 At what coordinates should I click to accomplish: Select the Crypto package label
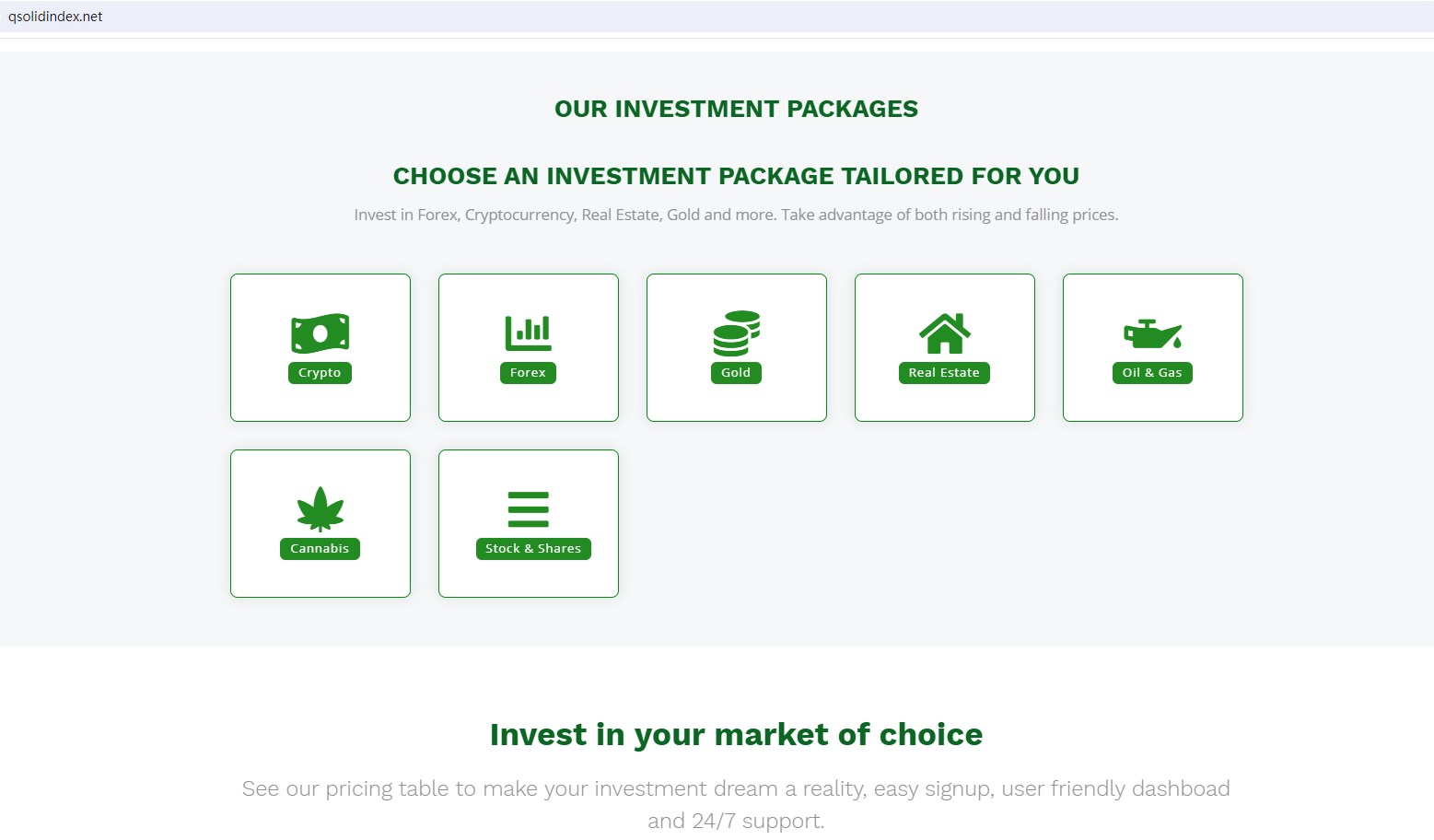coord(320,373)
